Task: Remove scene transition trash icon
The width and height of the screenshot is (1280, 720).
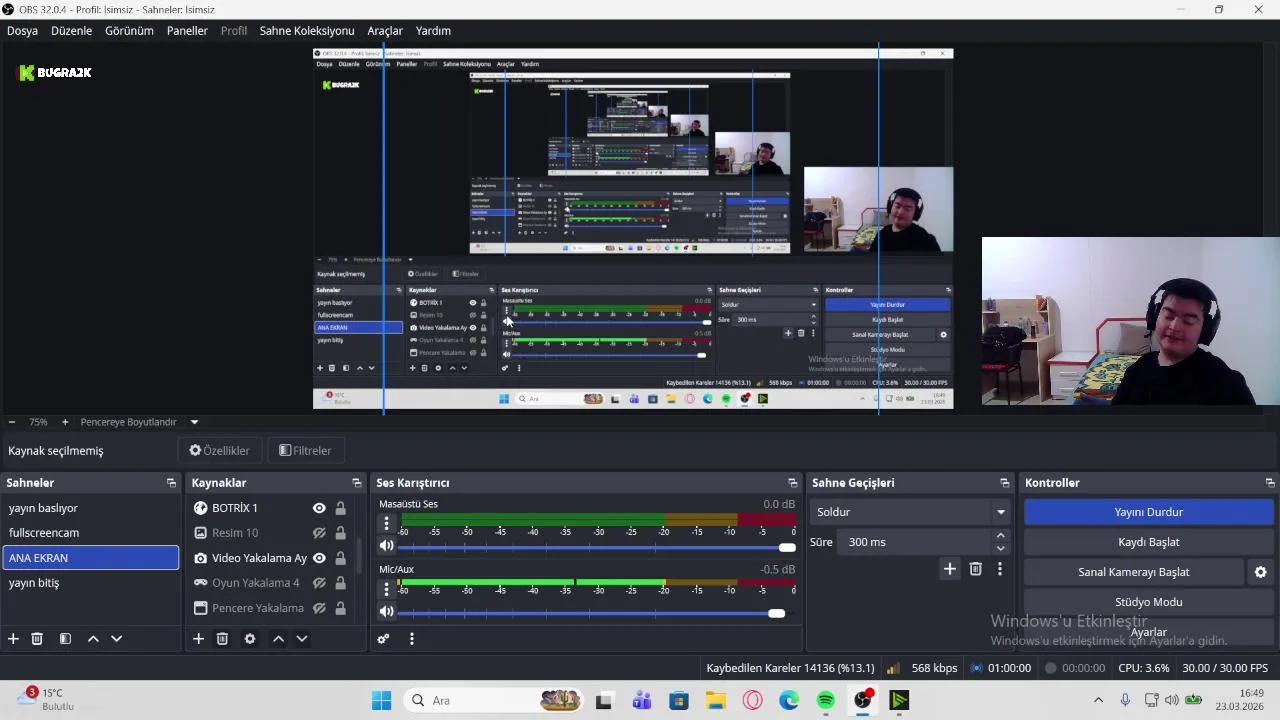Action: coord(976,569)
